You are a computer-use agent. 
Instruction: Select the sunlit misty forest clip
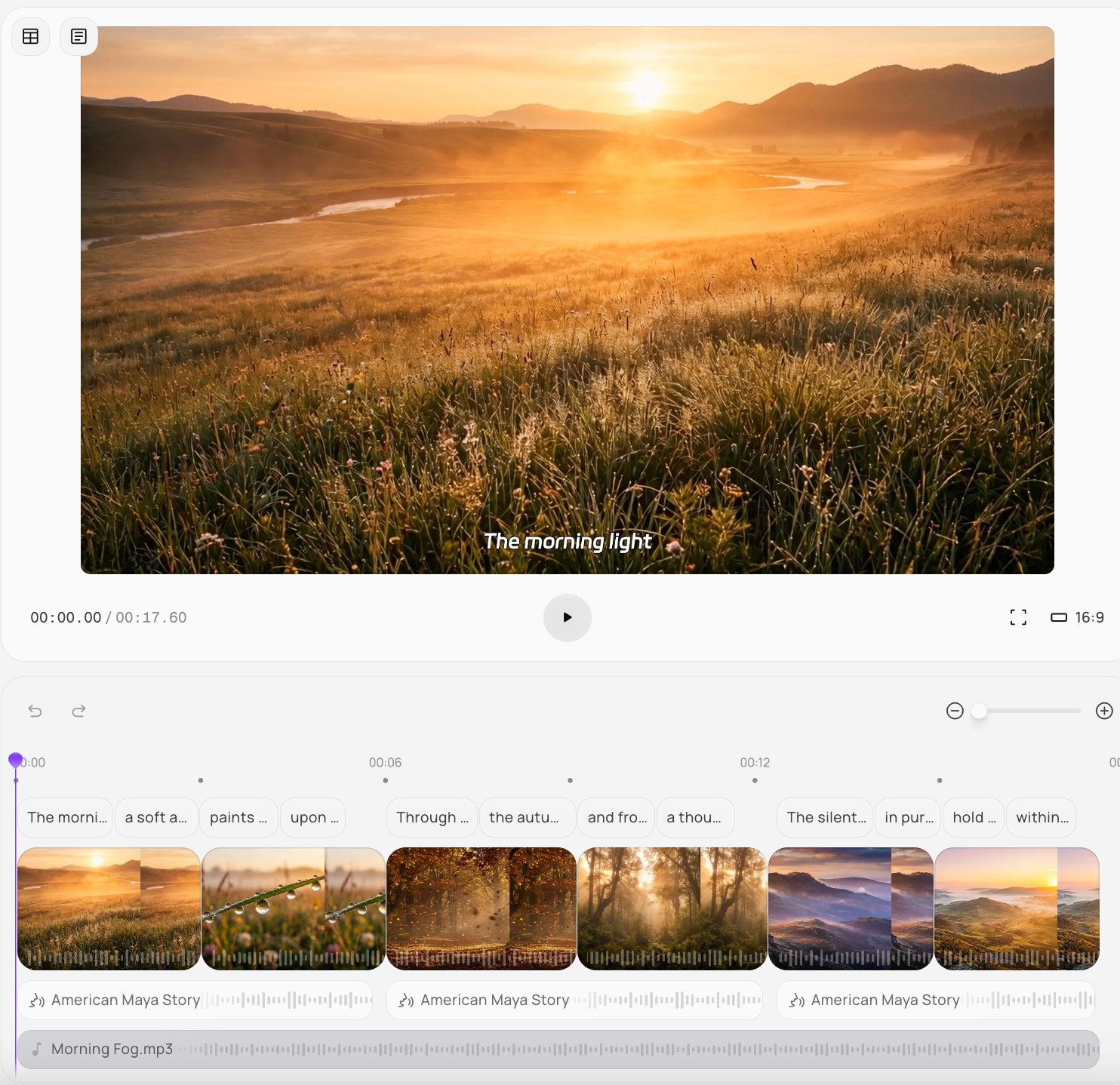point(672,908)
